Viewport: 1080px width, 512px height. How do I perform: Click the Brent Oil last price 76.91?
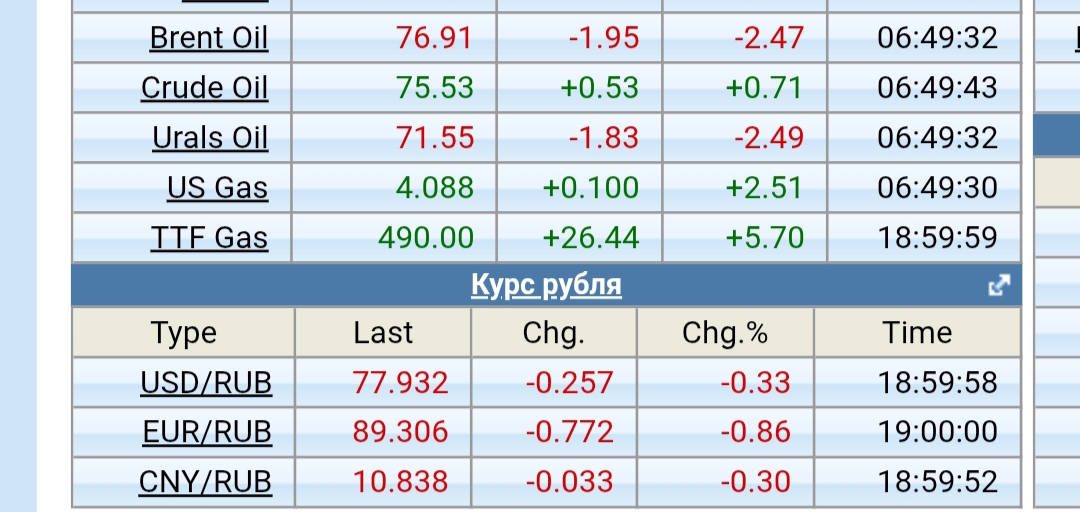point(434,38)
